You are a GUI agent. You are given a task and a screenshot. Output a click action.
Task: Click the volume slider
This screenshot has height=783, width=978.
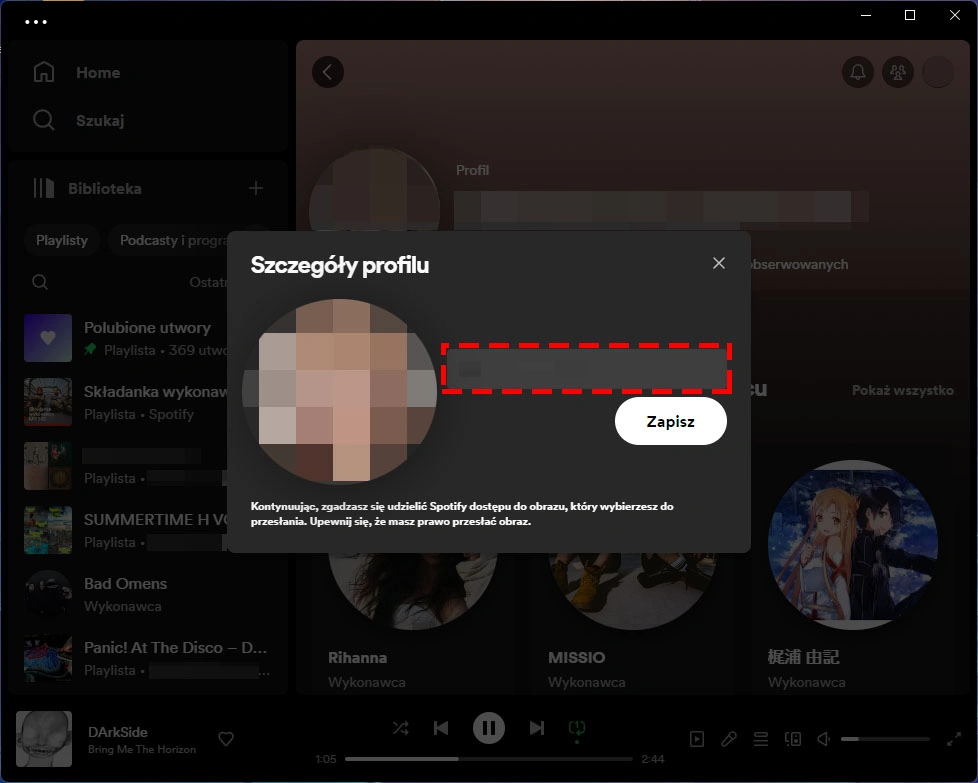click(x=885, y=739)
